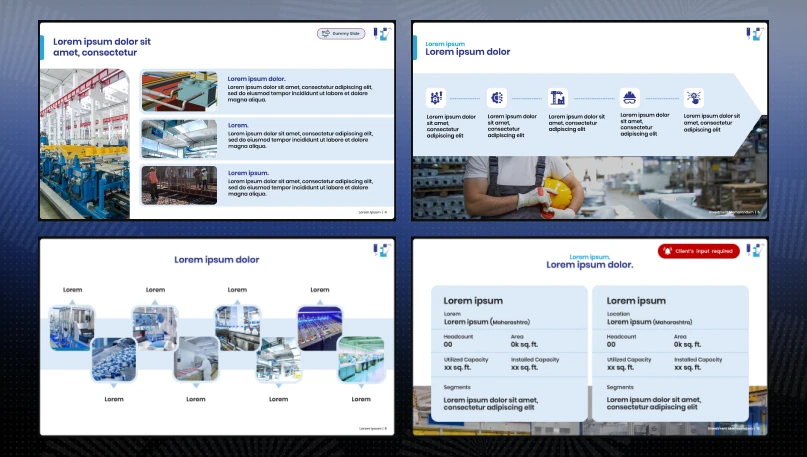Click the centered 'Lorem ipsum dolor' title on timeline slide
This screenshot has height=457, width=807.
217,260
